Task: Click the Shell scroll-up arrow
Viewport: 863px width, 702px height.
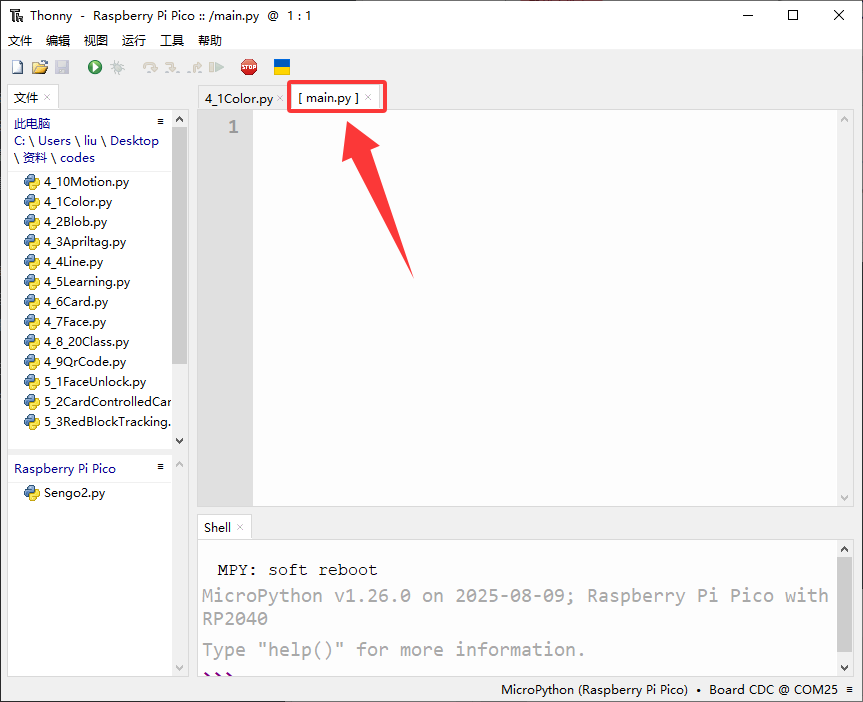Action: tap(844, 549)
